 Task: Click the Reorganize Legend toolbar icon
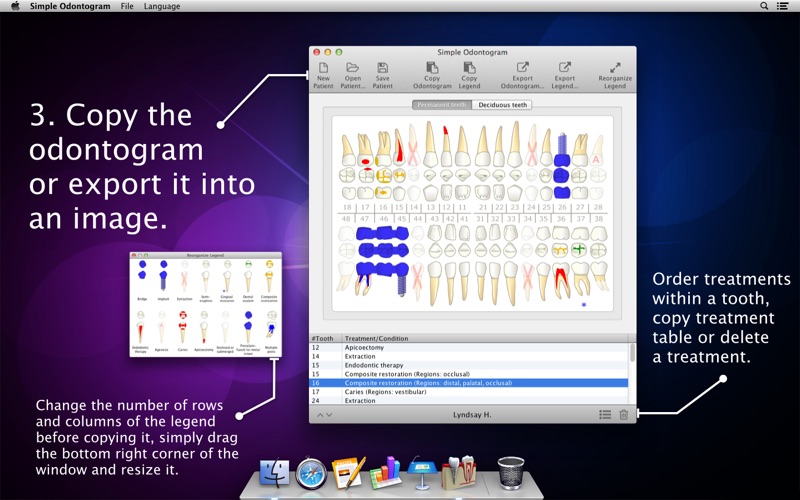[x=615, y=75]
